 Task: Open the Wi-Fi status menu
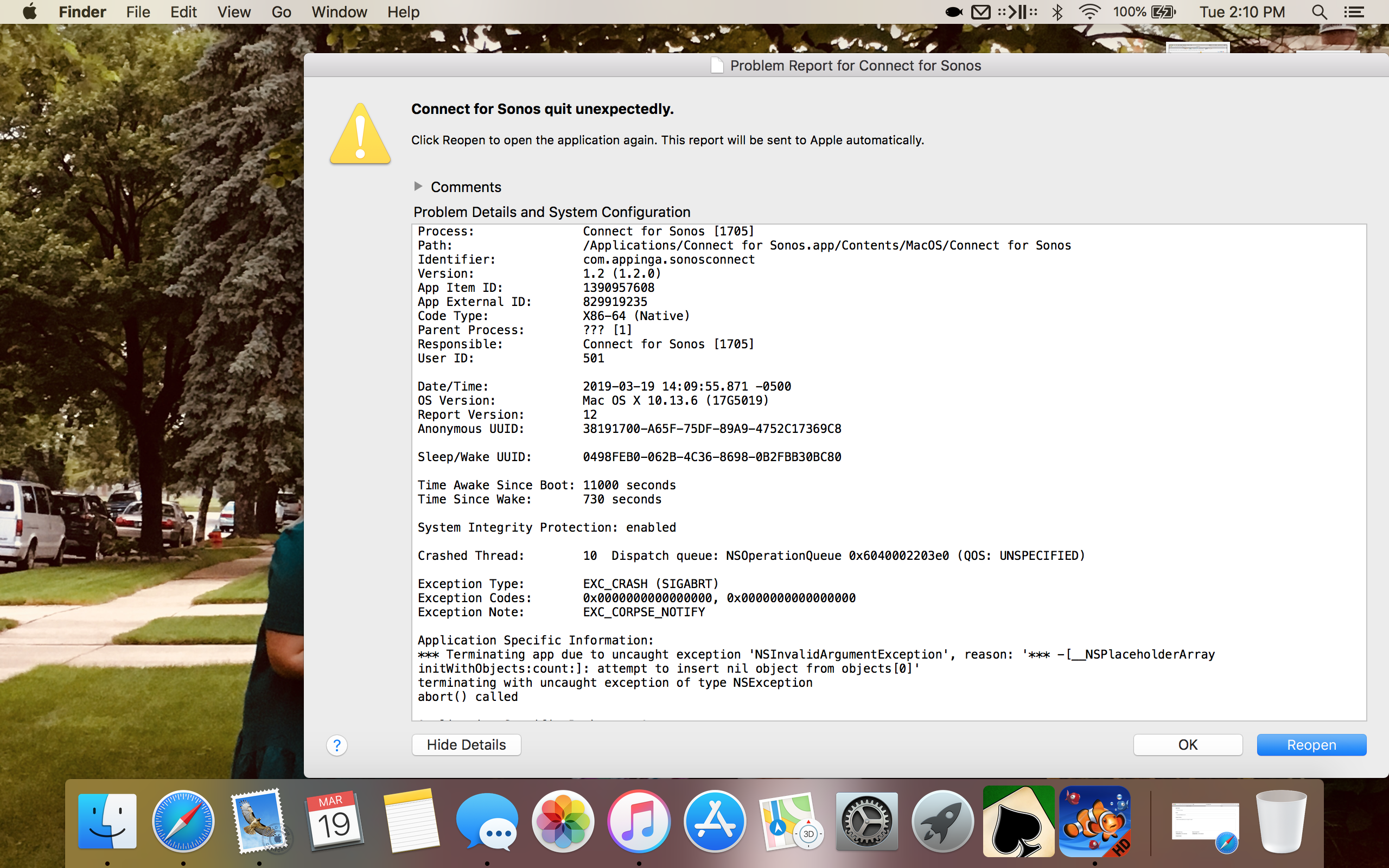[1089, 11]
